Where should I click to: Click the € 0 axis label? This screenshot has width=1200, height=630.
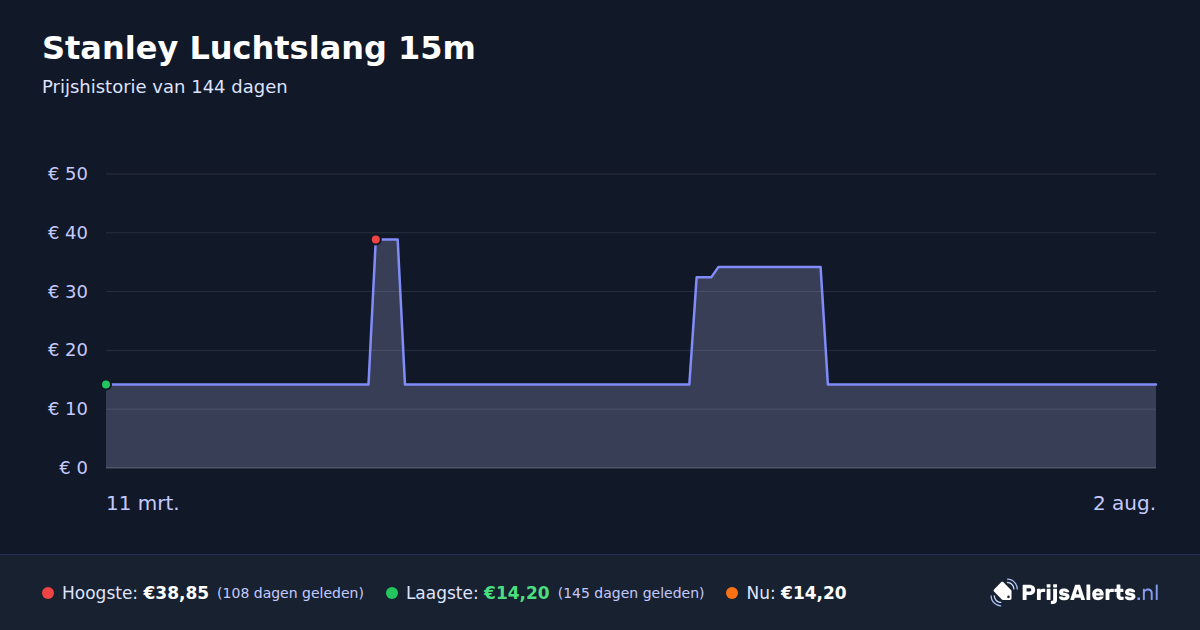click(73, 468)
